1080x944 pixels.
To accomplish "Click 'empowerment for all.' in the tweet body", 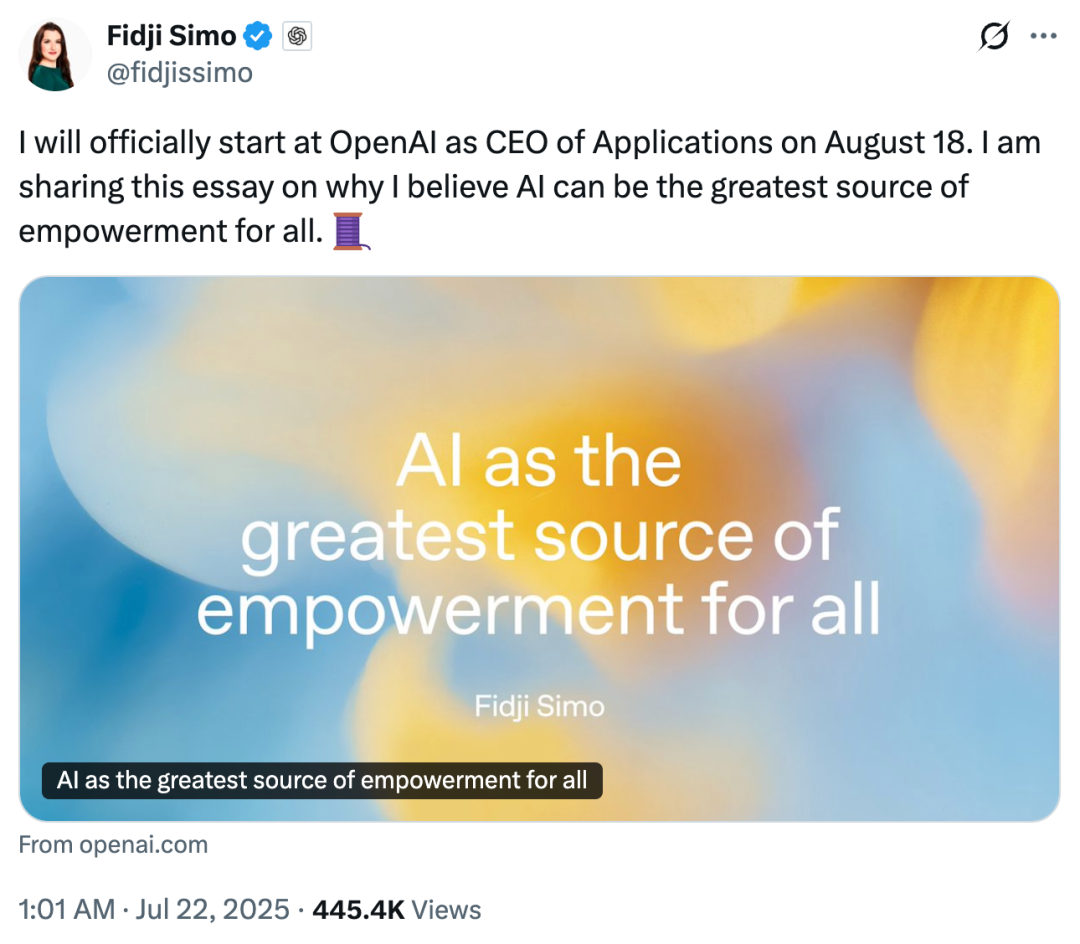I will point(171,231).
